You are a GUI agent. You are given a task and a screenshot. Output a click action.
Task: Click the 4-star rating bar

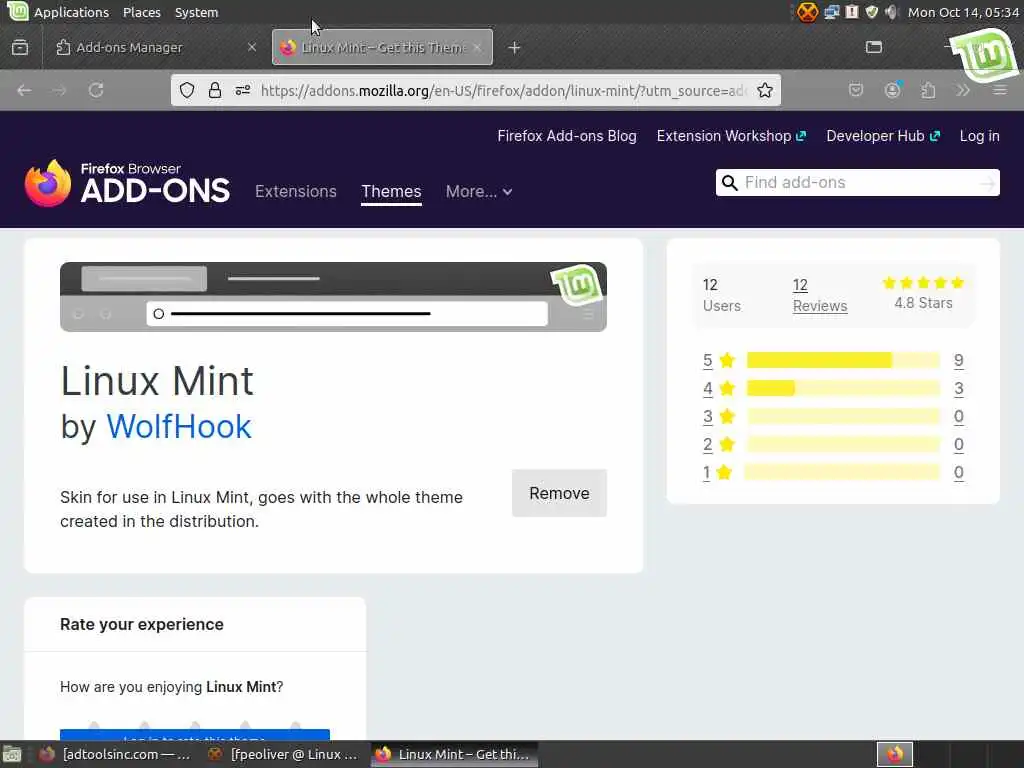[843, 389]
